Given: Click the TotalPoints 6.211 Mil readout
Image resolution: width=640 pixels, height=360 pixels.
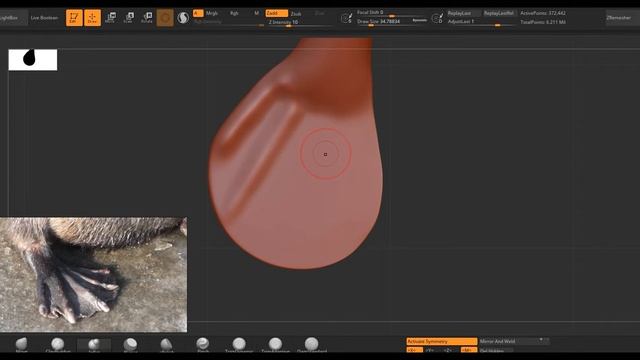Looking at the screenshot, I should (543, 22).
